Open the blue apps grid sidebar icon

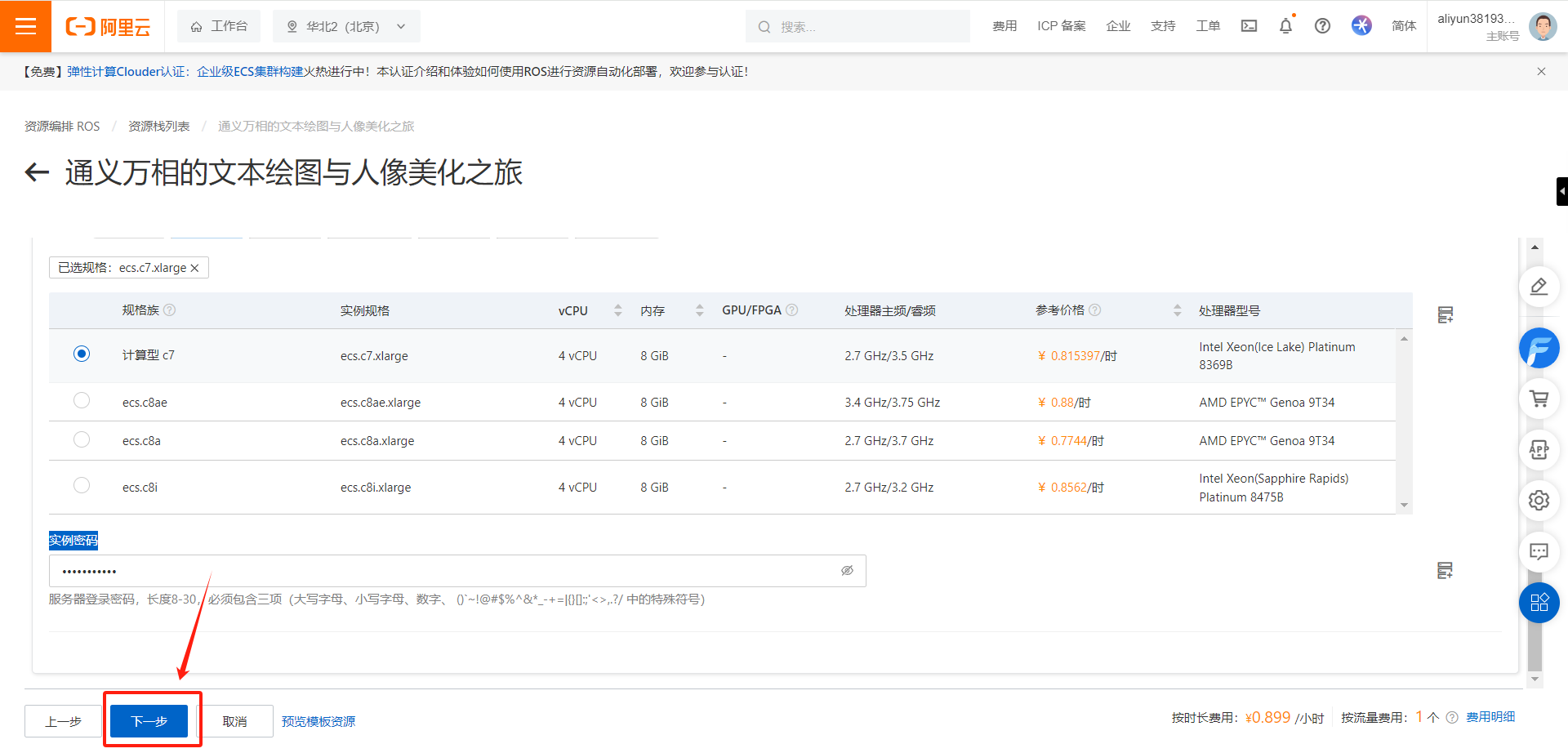click(1539, 603)
